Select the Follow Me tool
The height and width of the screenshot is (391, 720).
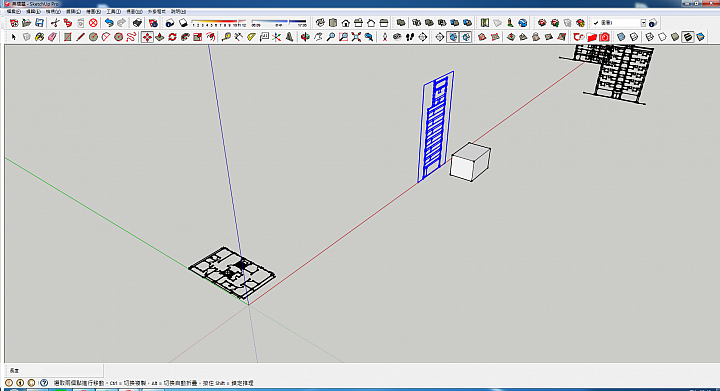185,37
